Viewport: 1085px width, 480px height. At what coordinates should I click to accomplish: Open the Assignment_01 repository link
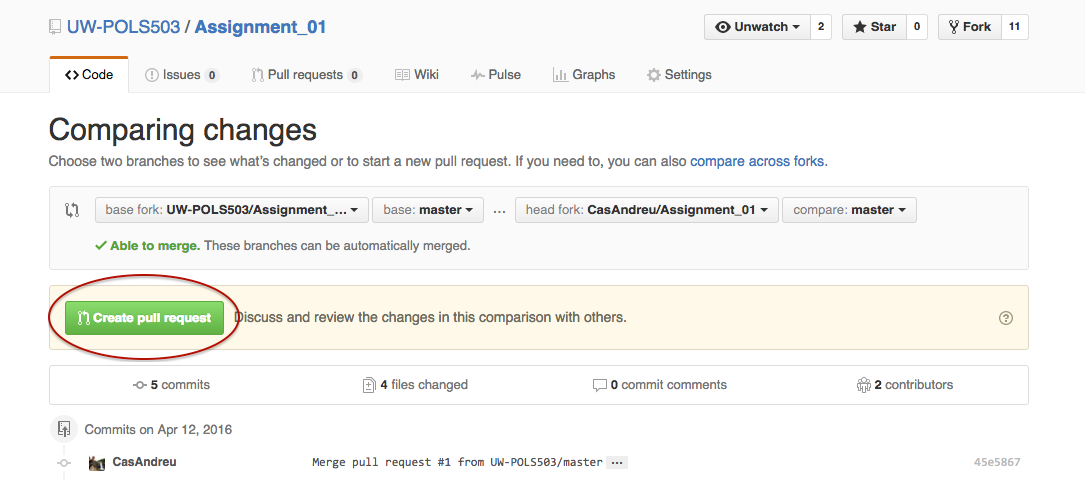(x=260, y=28)
